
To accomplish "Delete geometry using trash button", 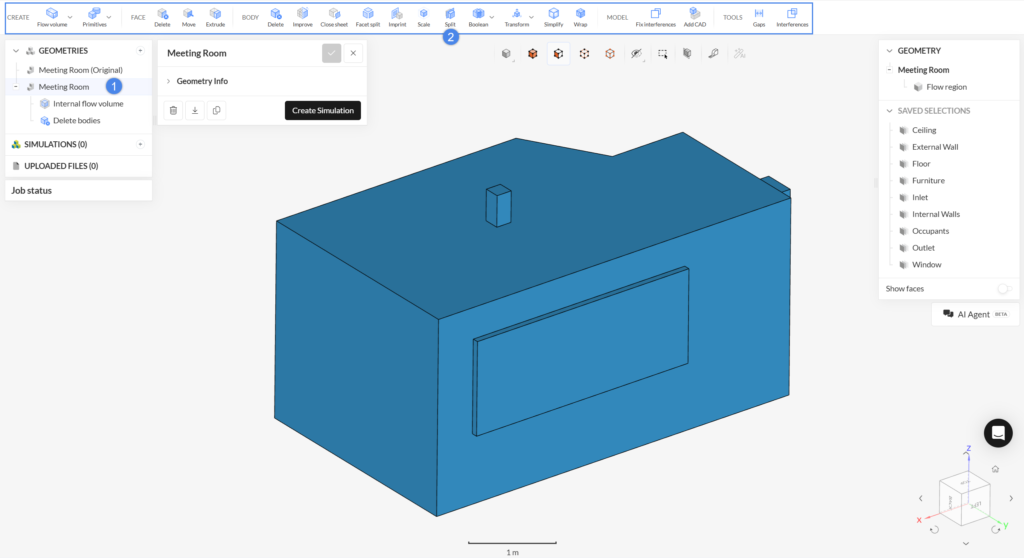I will tap(173, 110).
